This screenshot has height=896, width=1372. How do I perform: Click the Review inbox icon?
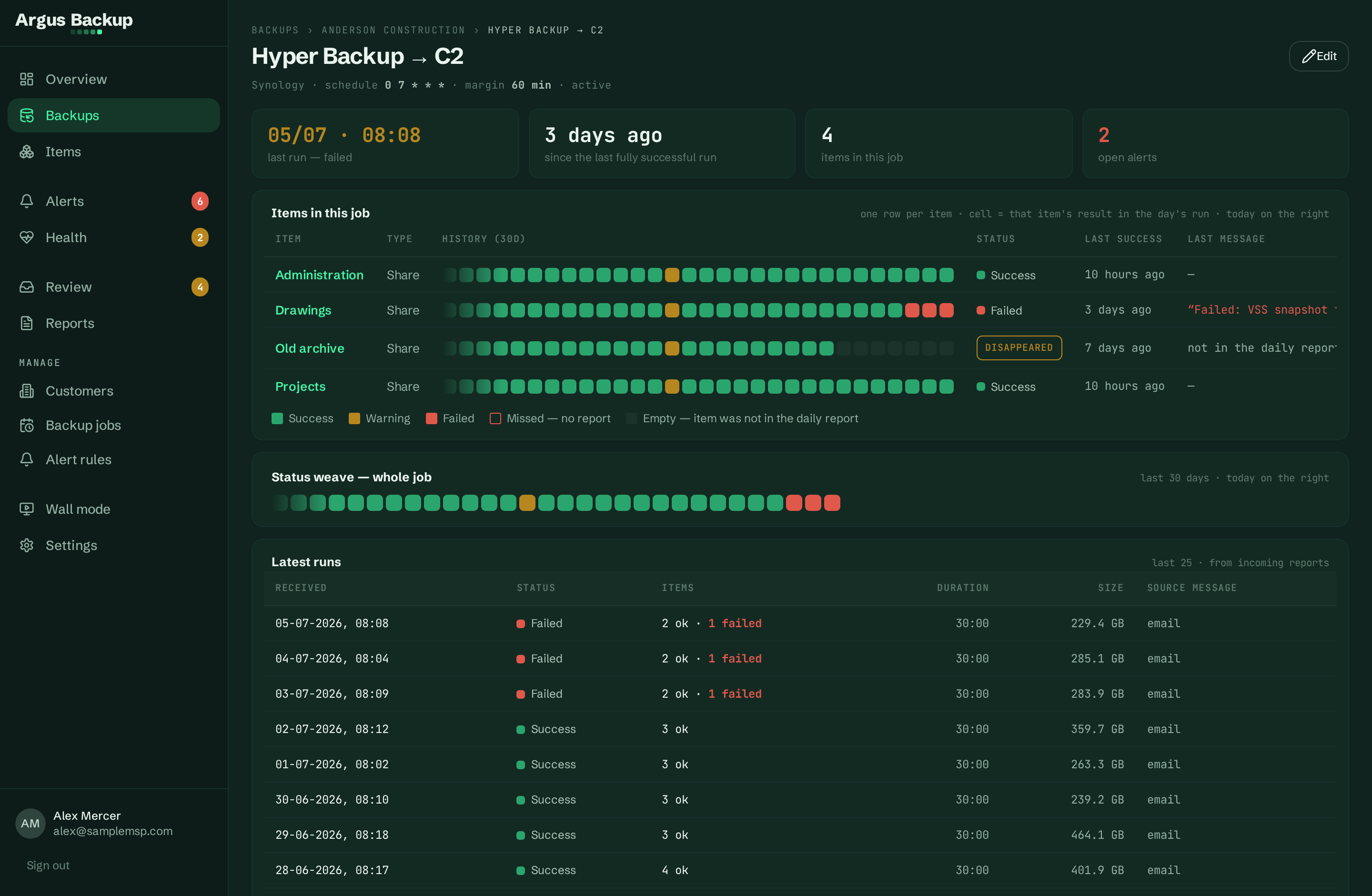pos(27,287)
